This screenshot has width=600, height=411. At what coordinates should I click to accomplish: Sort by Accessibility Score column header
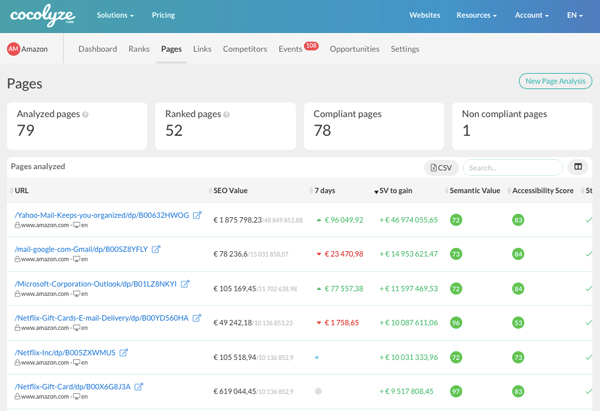pos(543,191)
